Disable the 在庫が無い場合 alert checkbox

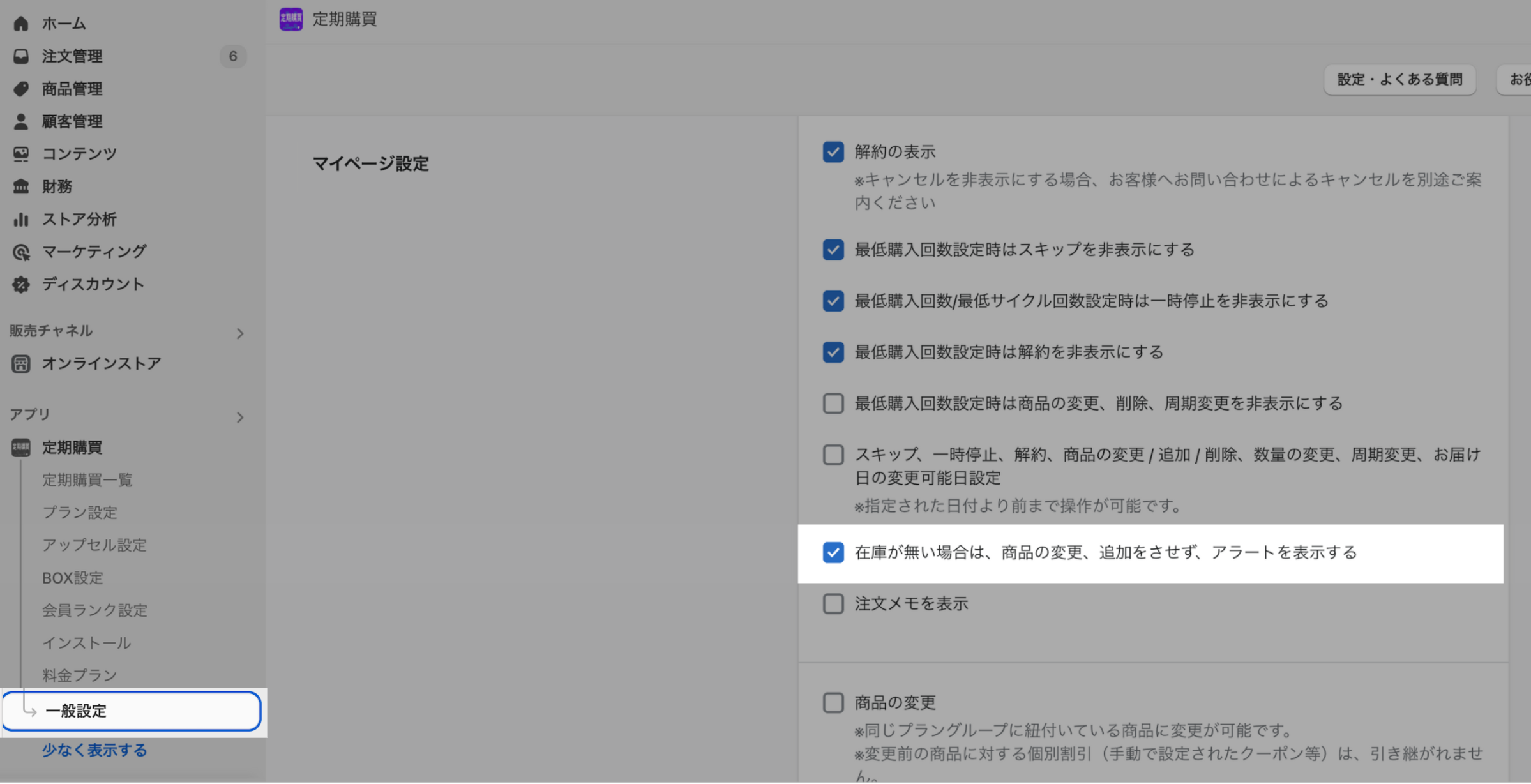tap(833, 553)
